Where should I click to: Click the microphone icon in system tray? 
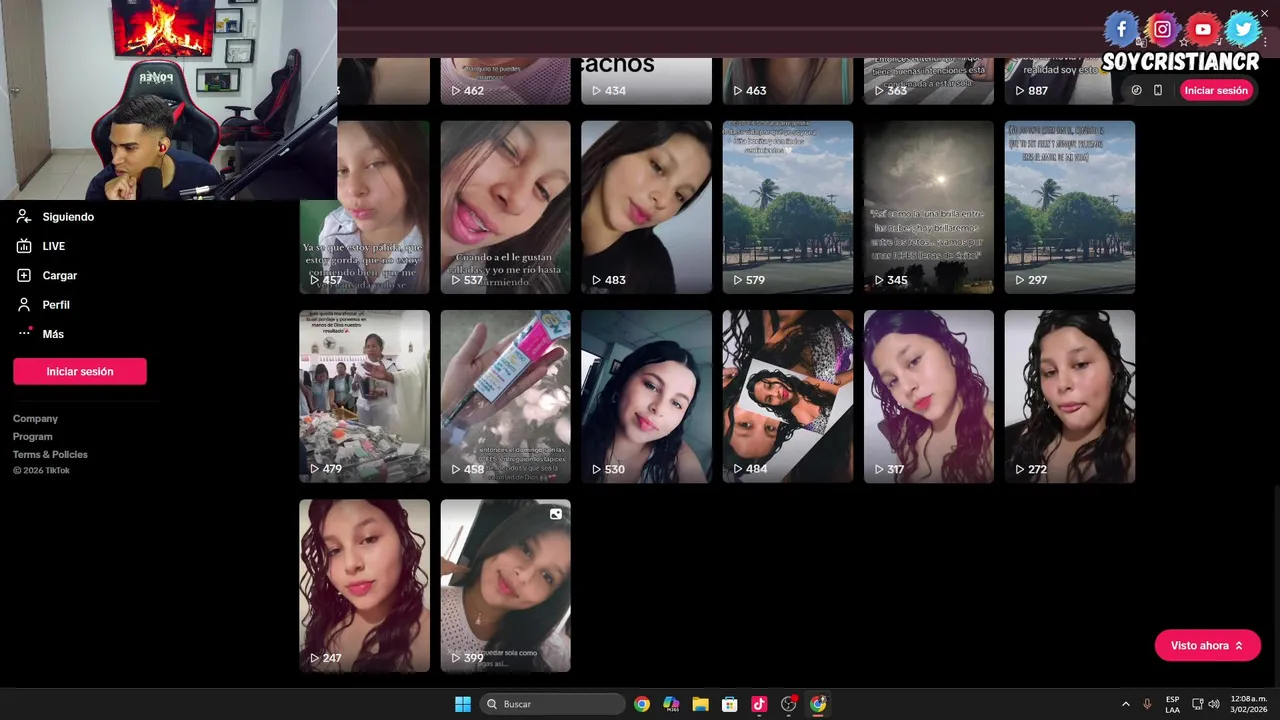click(x=1147, y=704)
